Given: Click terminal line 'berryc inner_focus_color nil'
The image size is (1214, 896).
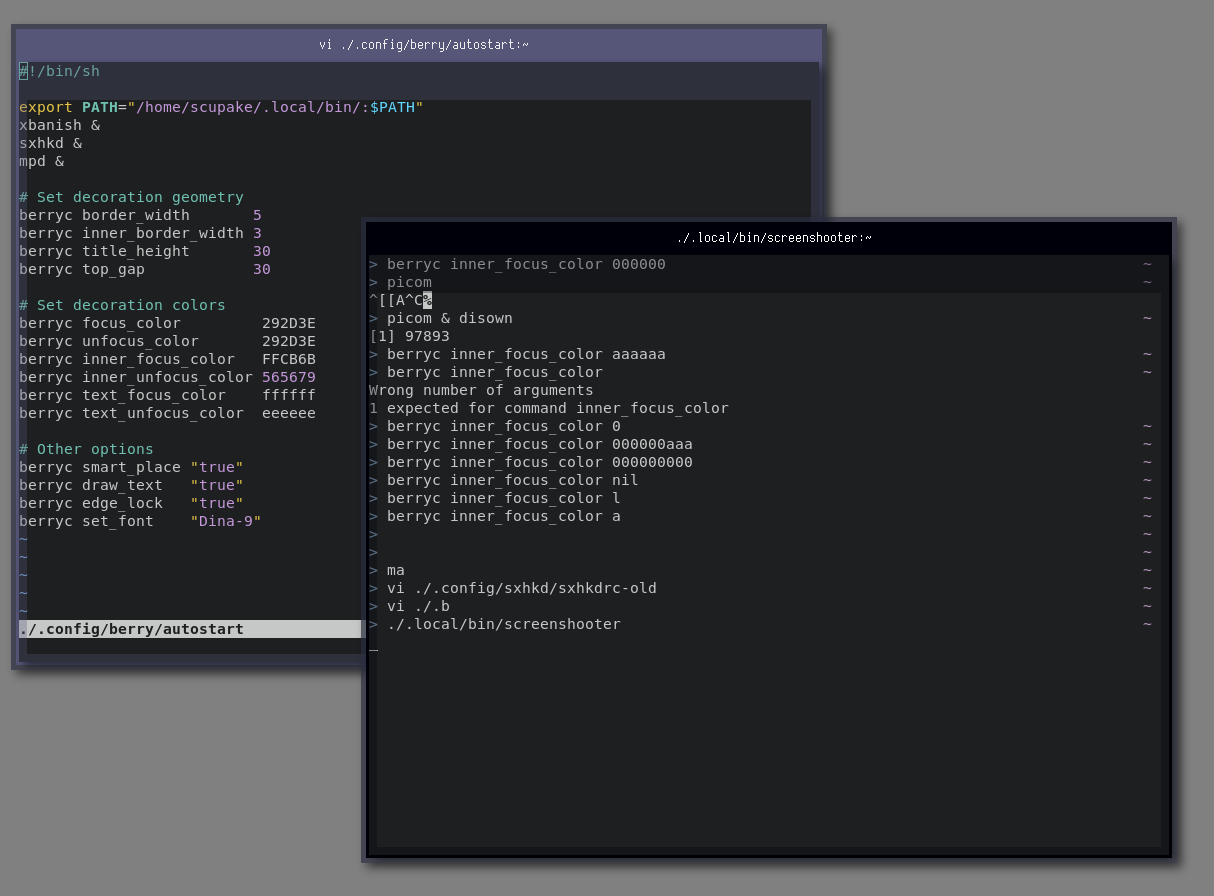Looking at the screenshot, I should (504, 480).
